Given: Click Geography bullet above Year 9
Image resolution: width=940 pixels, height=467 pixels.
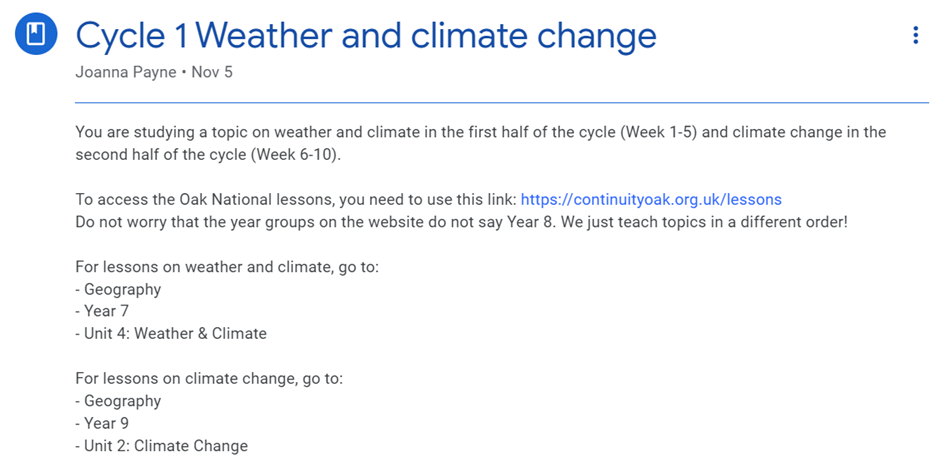Looking at the screenshot, I should pos(118,401).
